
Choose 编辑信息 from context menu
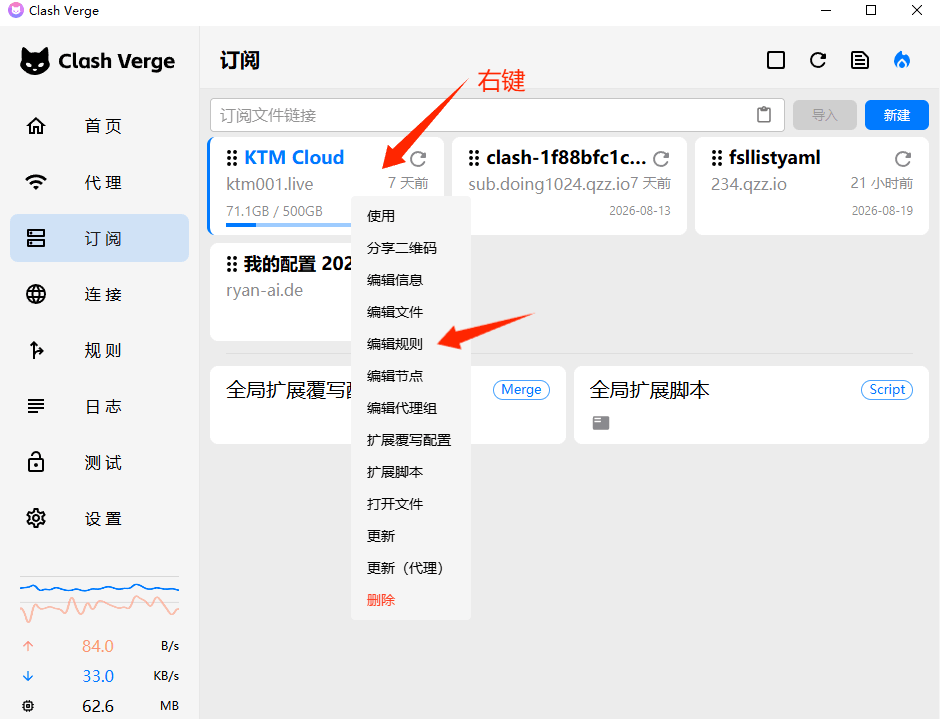click(411, 280)
